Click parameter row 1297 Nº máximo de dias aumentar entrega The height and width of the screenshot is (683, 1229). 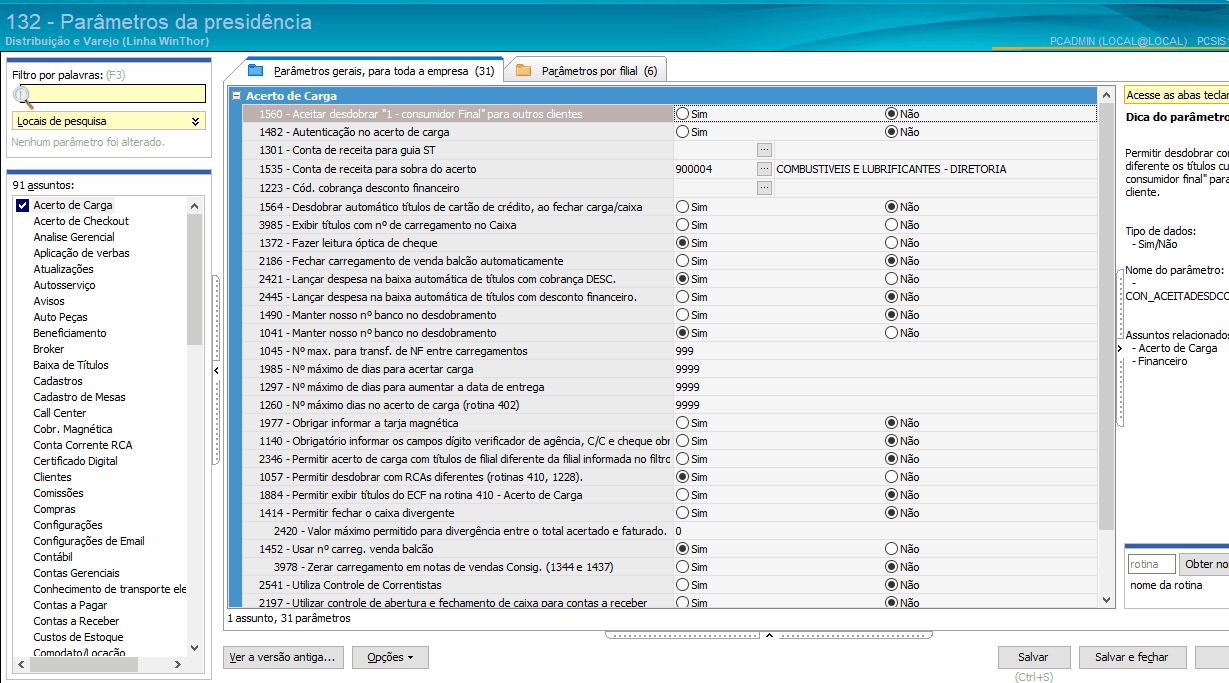pos(670,387)
